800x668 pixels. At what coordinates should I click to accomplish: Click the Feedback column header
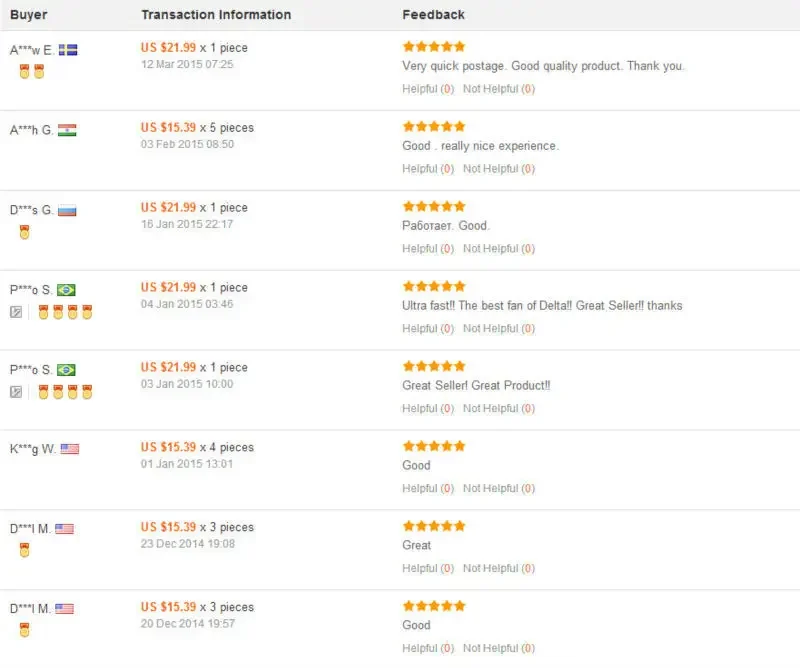point(433,15)
